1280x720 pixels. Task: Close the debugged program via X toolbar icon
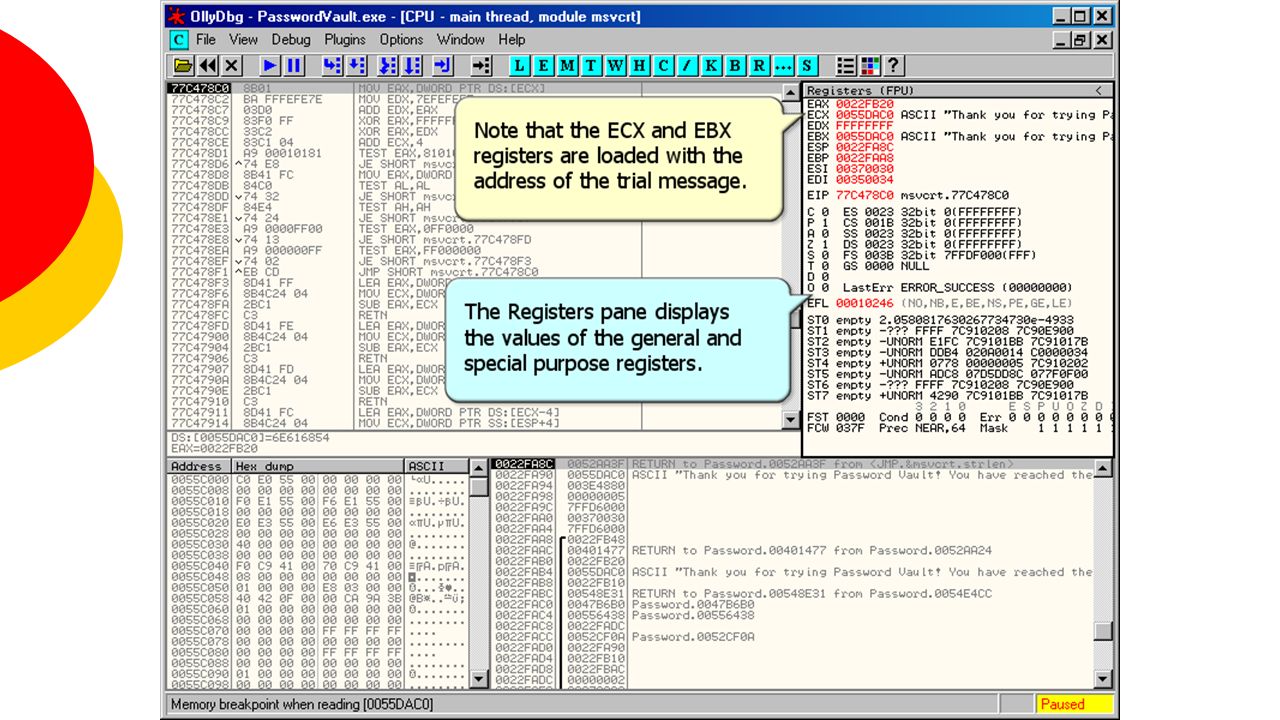tap(231, 66)
